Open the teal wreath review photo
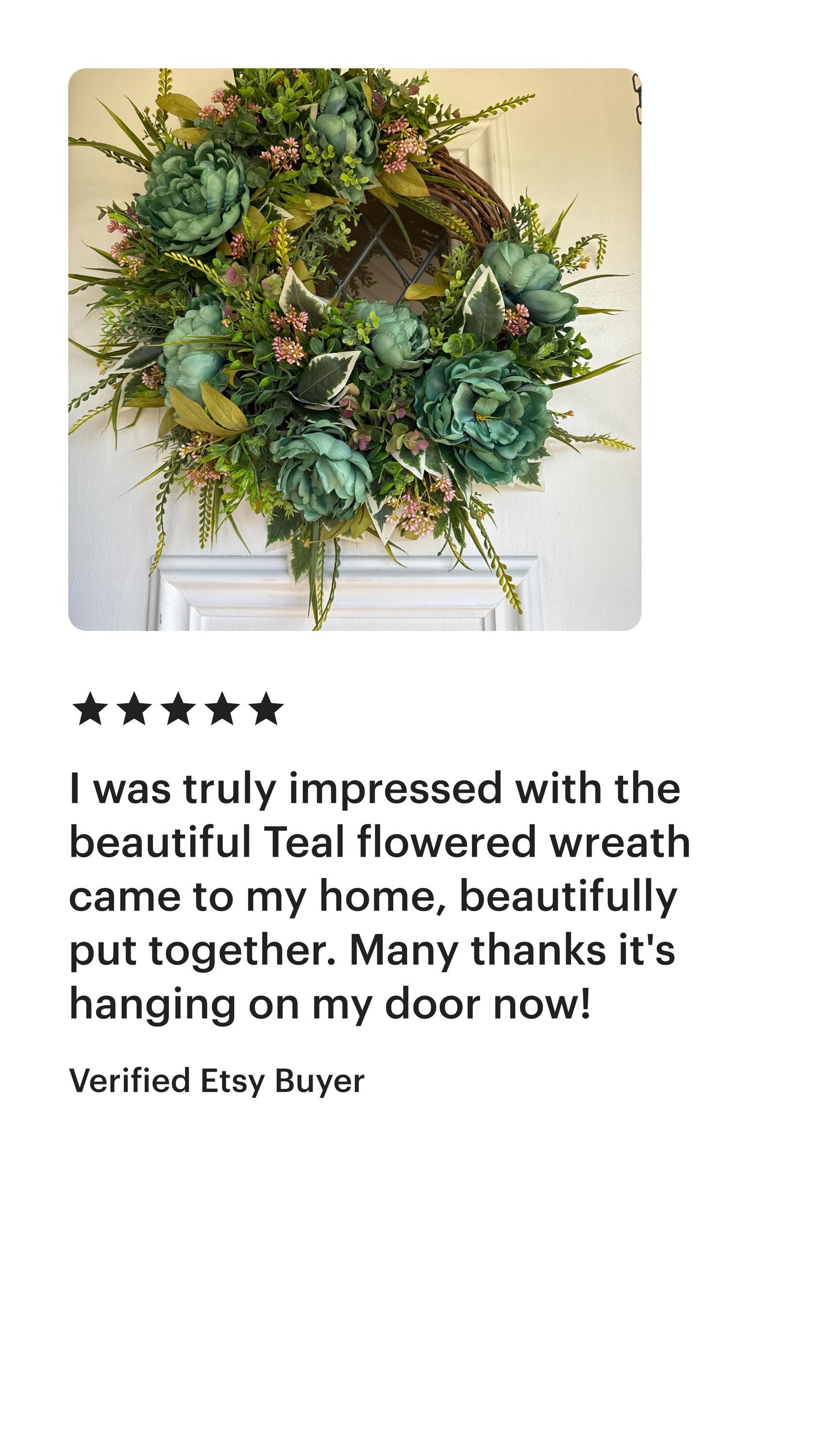This screenshot has height=1456, width=819. 354,349
